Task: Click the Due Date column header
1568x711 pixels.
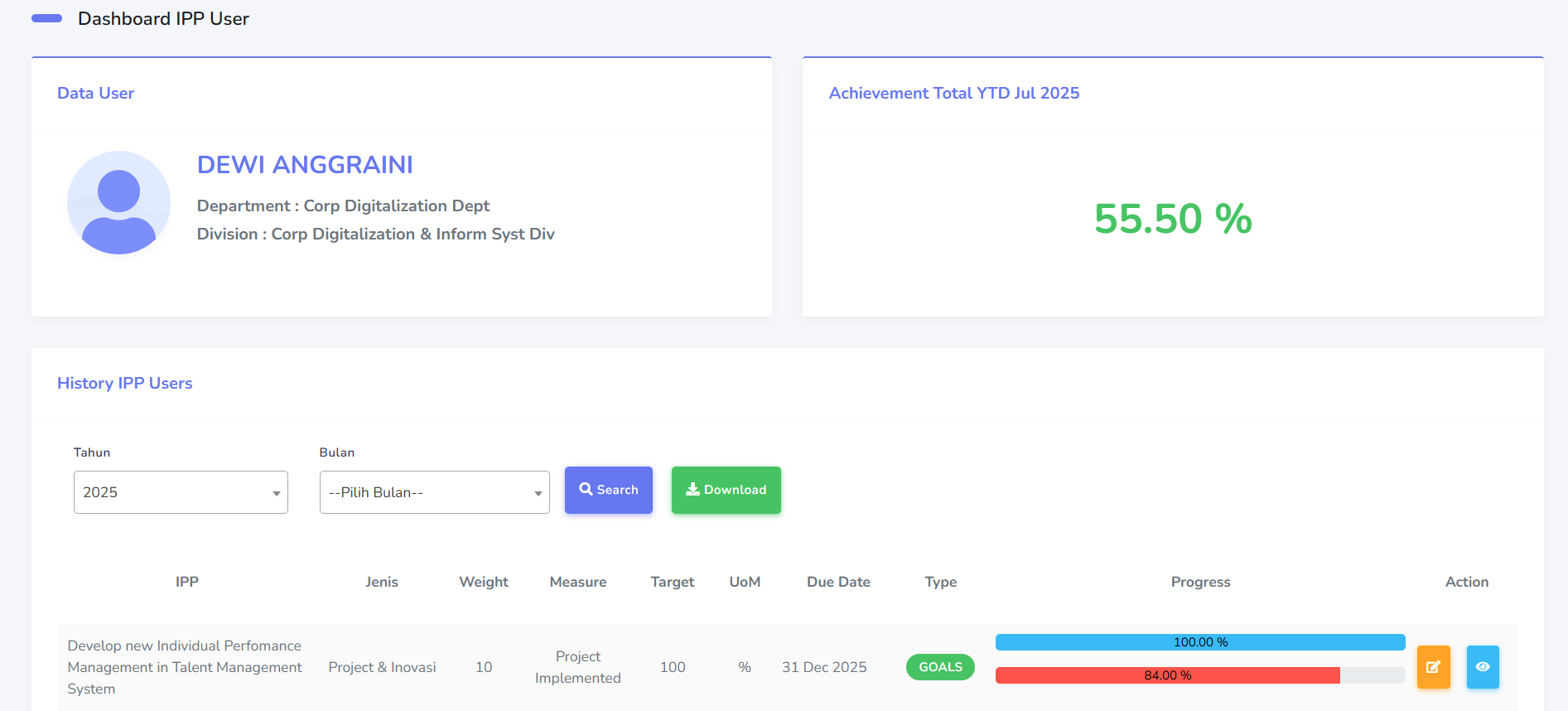Action: [838, 582]
